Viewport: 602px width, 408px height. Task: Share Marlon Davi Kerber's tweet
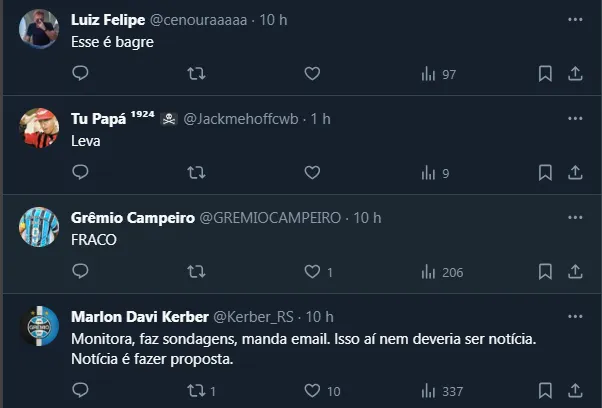pos(575,389)
